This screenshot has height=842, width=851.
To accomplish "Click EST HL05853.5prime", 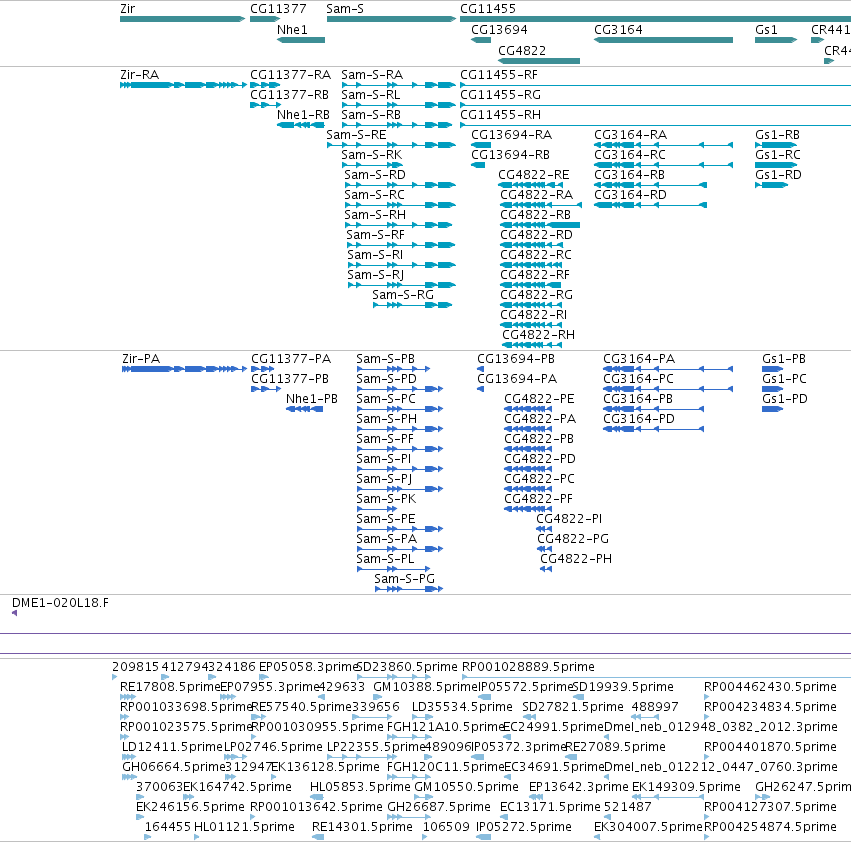I will coord(316,797).
